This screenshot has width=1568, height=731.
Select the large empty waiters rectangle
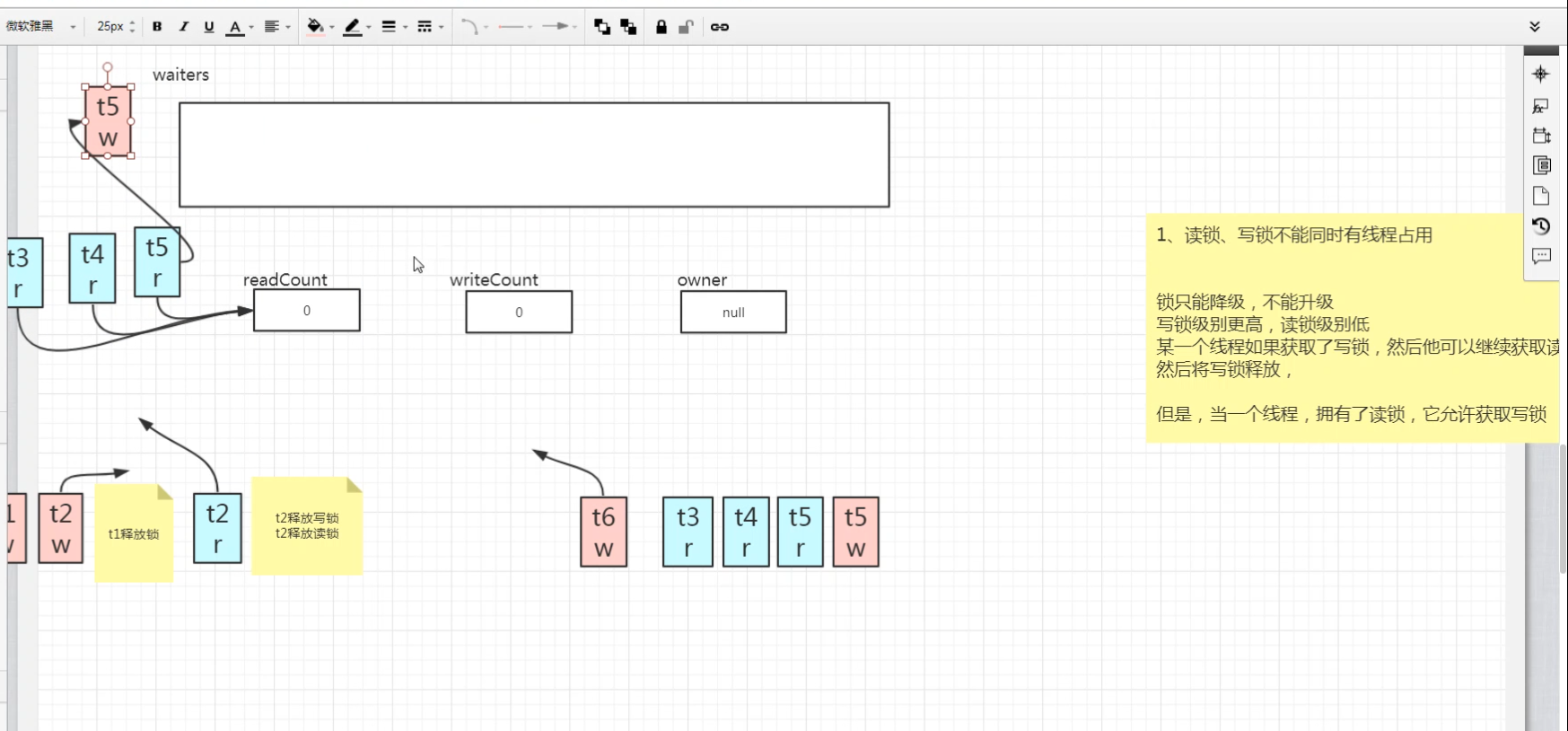[x=534, y=154]
